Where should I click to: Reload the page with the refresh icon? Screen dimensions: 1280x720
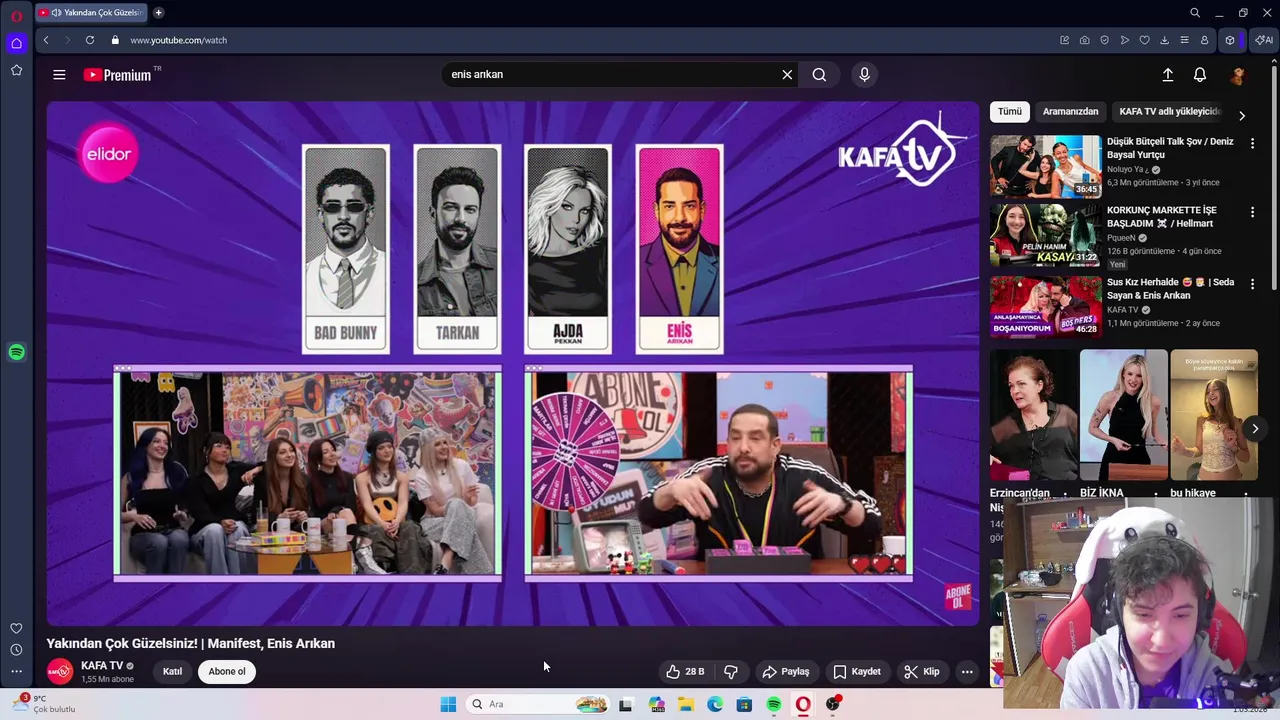pyautogui.click(x=90, y=40)
